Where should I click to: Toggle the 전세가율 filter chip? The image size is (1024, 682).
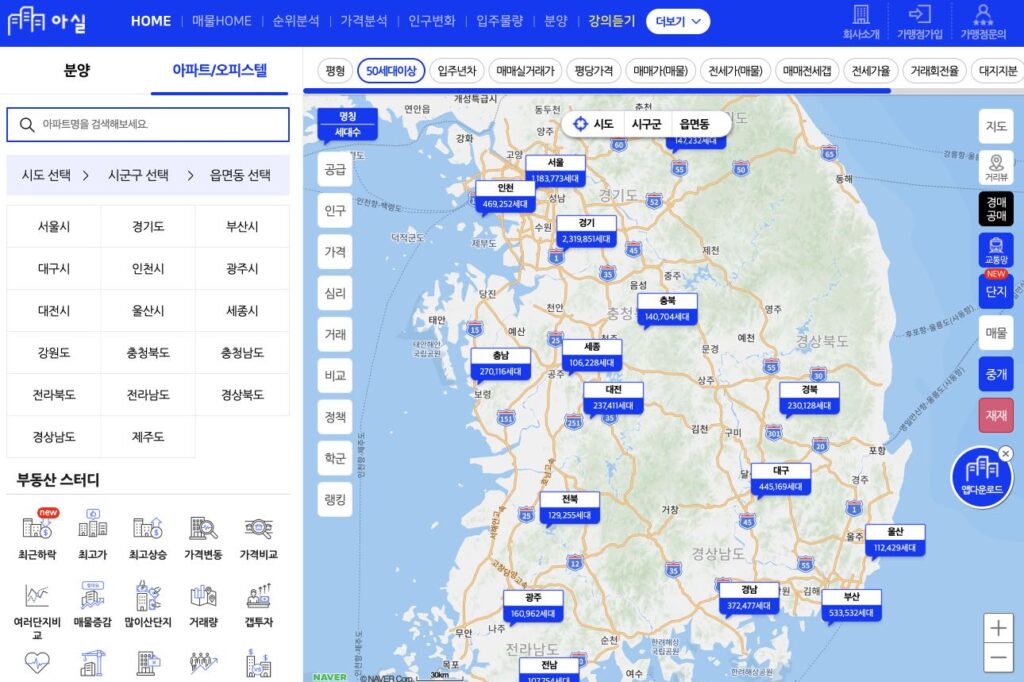(x=871, y=71)
